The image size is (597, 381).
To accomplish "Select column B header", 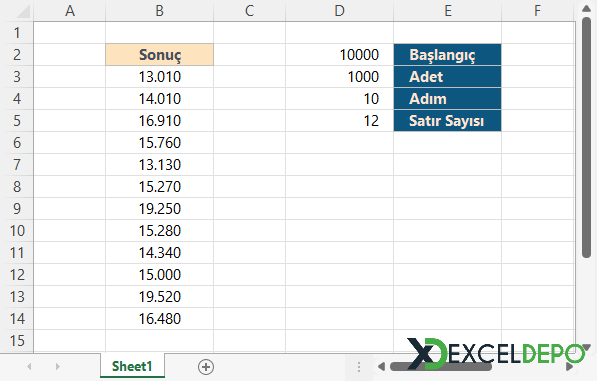I will click(160, 11).
